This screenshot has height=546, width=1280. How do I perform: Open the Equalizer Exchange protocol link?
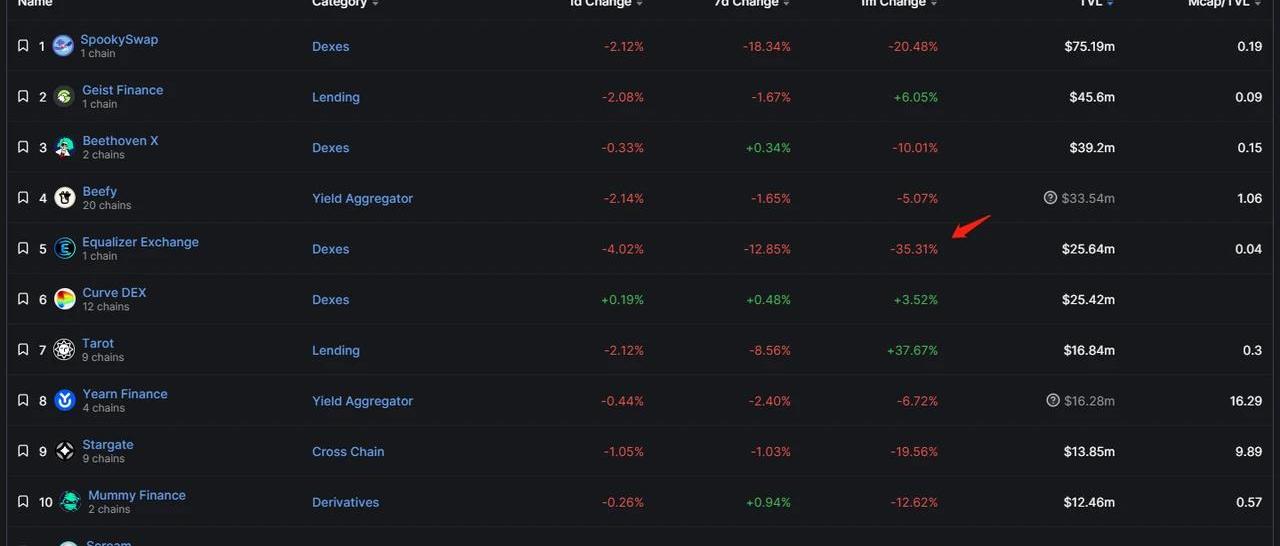140,242
